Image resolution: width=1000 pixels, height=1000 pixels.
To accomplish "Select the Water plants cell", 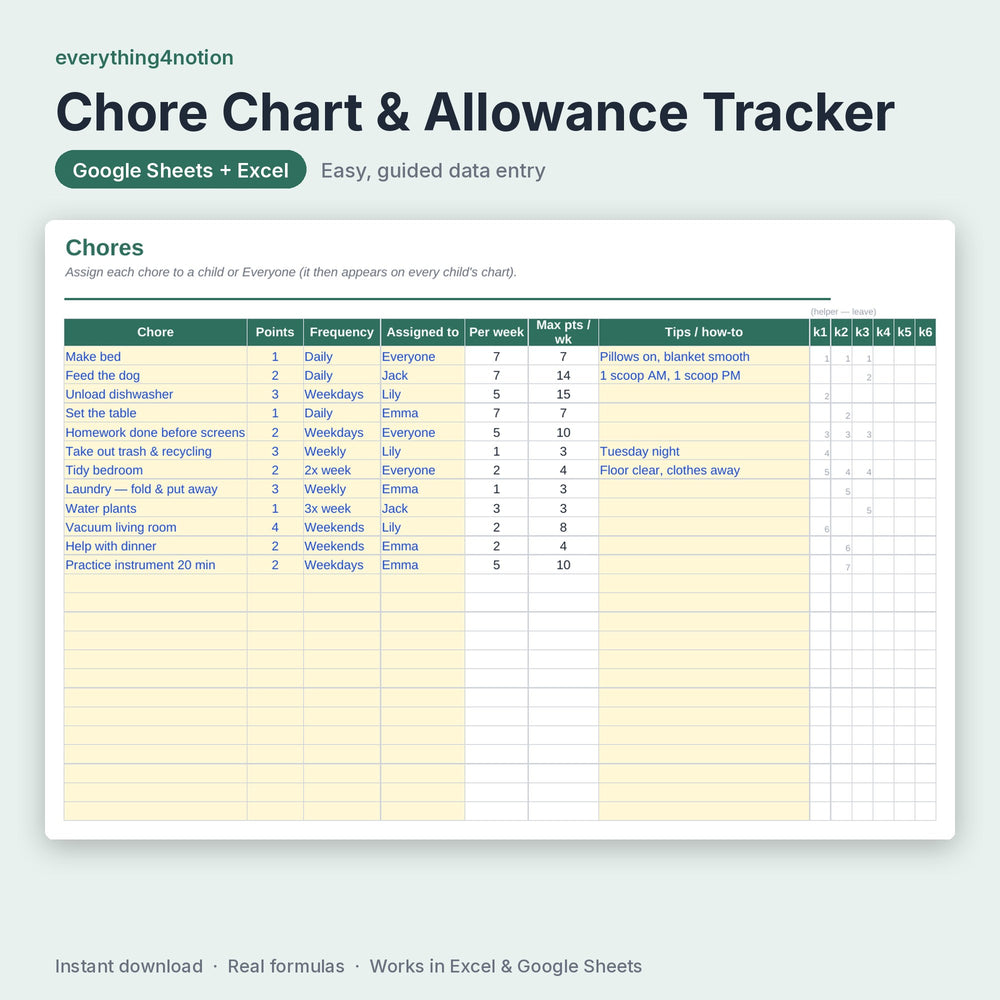I will [156, 508].
